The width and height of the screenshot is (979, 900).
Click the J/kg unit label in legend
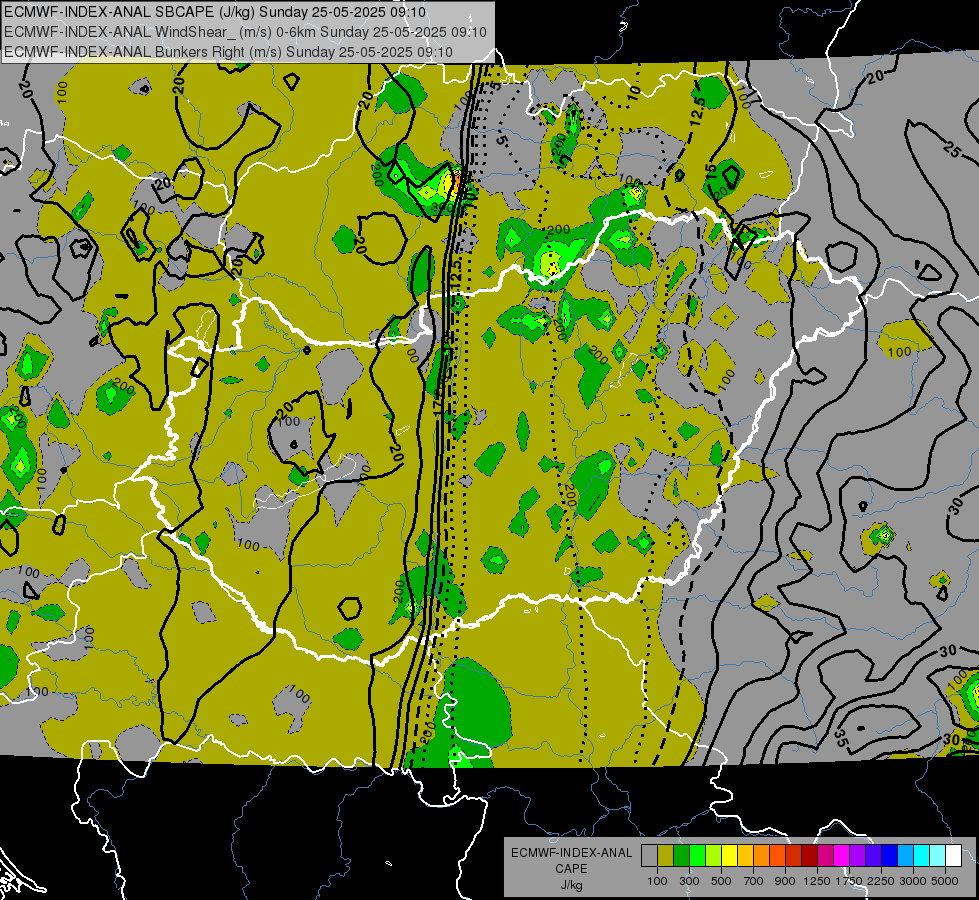point(571,885)
